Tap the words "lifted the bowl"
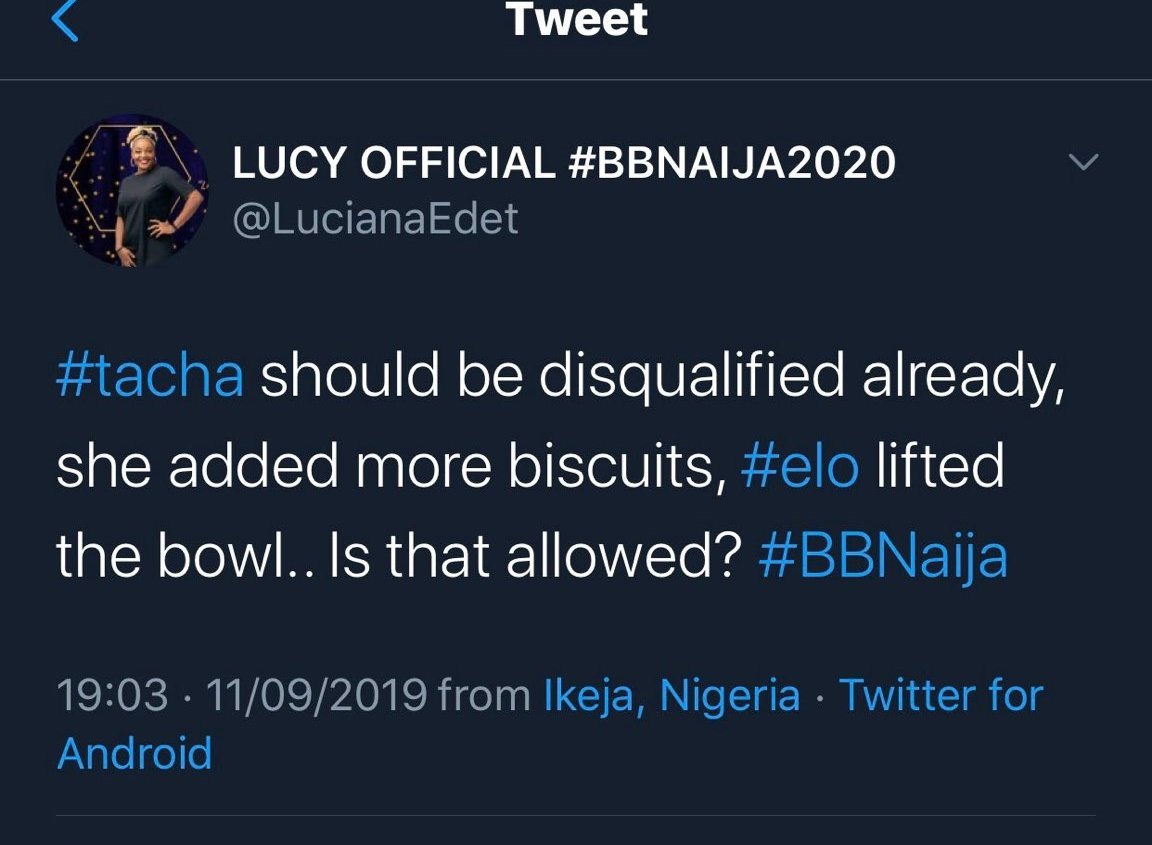1152x845 pixels. point(940,467)
